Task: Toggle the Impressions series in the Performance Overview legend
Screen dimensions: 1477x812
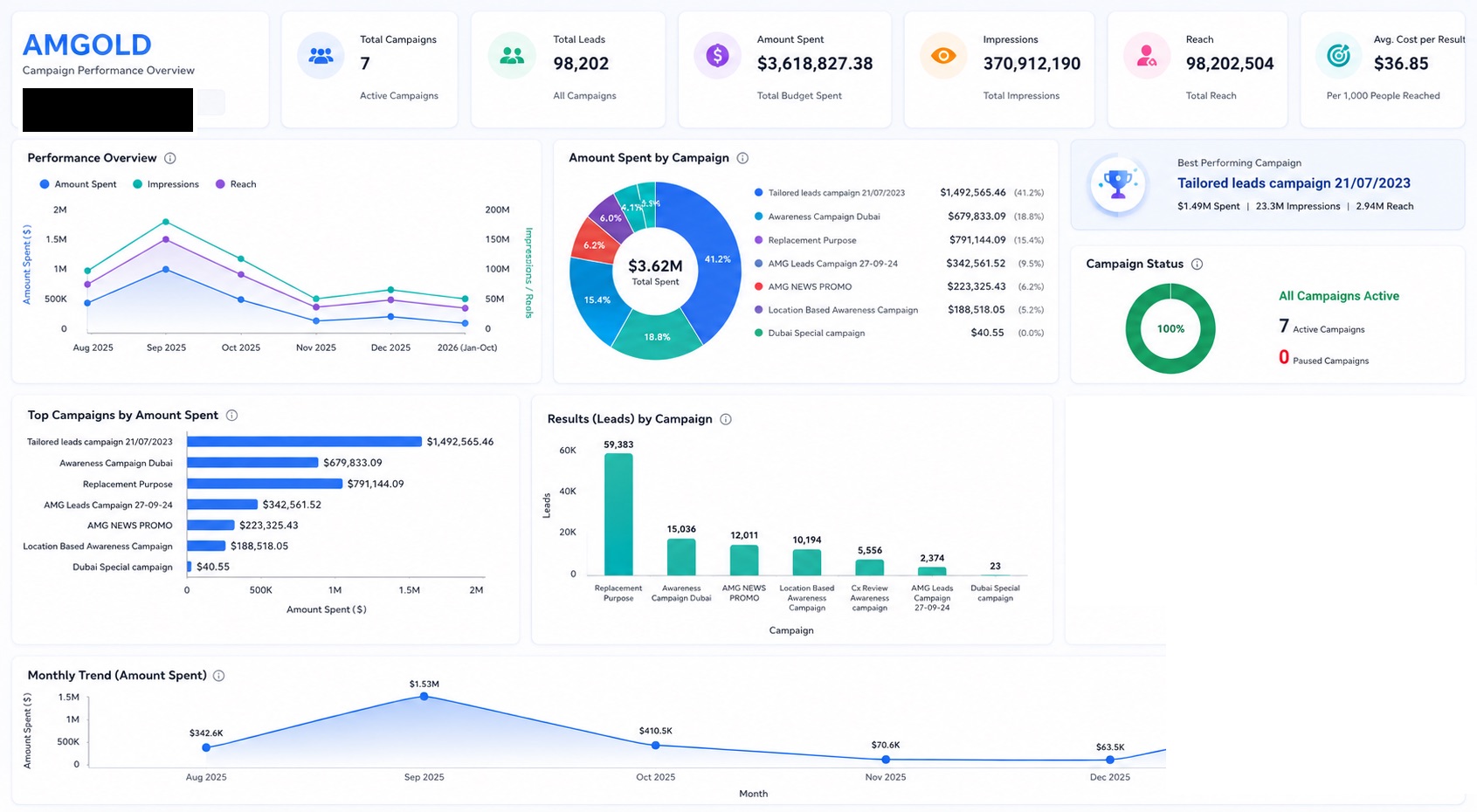Action: coord(166,184)
